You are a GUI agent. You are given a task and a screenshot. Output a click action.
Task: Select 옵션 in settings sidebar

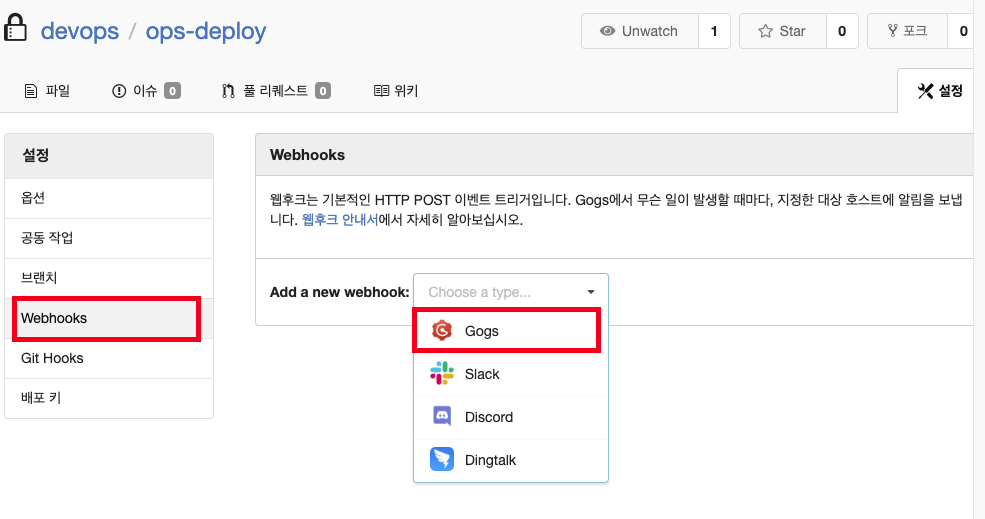[109, 198]
